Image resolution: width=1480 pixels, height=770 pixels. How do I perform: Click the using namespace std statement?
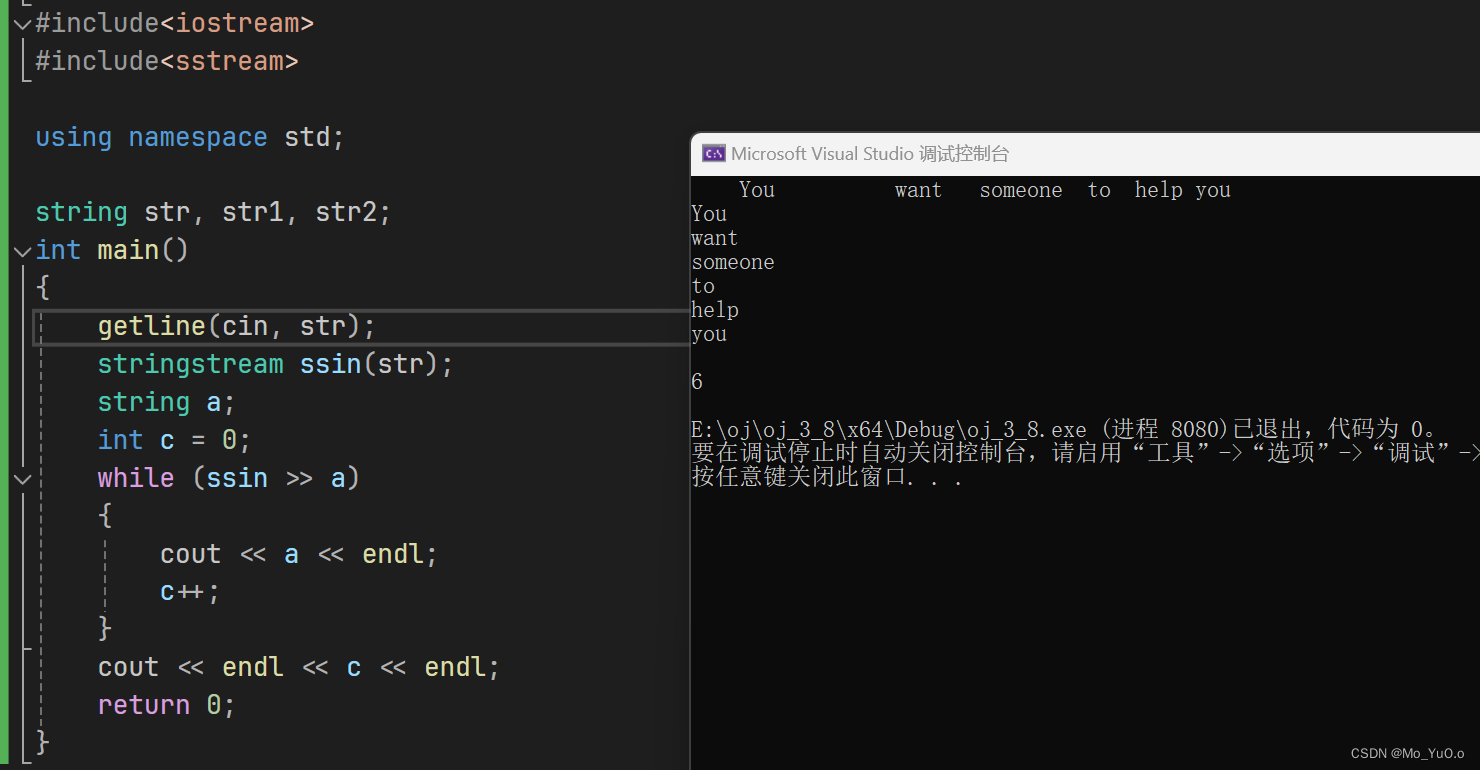coord(188,137)
